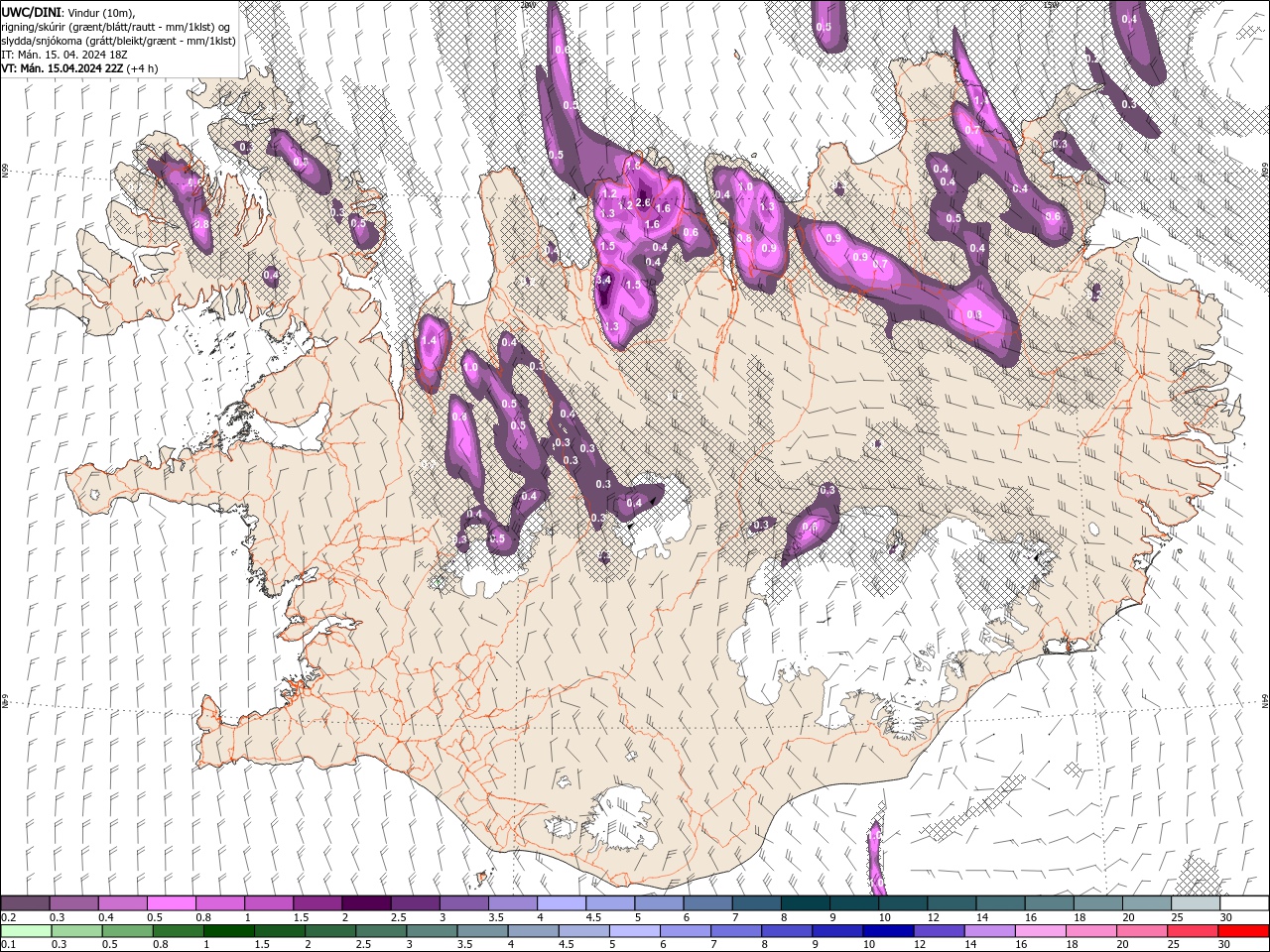This screenshot has width=1270, height=952.
Task: Pick lower legend row 30 bright red swatch
Action: 1243,931
